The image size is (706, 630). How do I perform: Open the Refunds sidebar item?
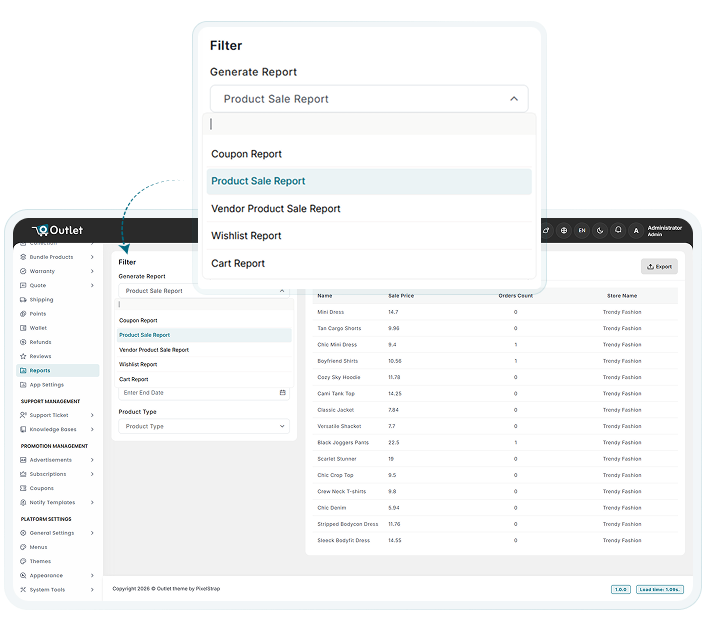click(40, 342)
